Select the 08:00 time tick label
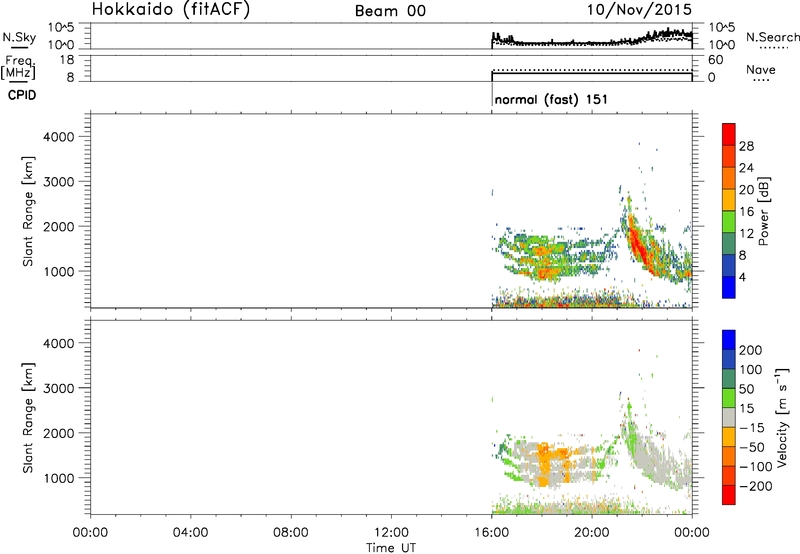Viewport: 800px width, 554px height. [x=290, y=533]
